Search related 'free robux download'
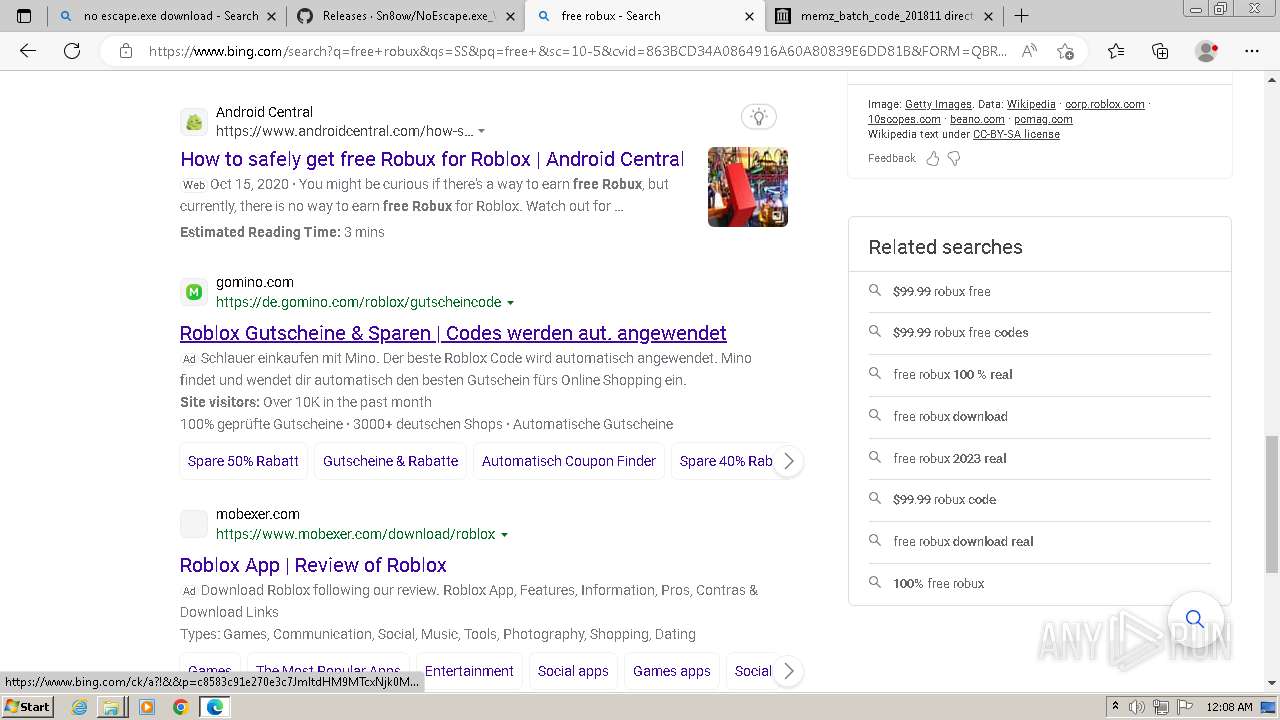1280x720 pixels. (x=1040, y=416)
